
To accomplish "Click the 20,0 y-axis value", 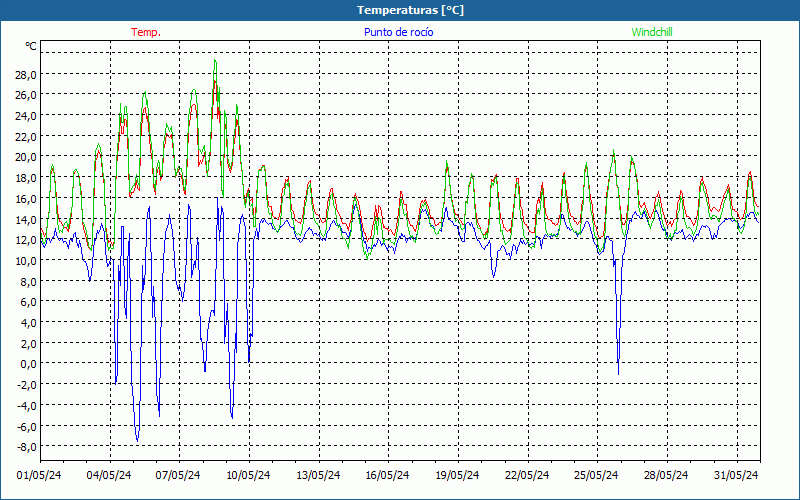I will pyautogui.click(x=26, y=157).
